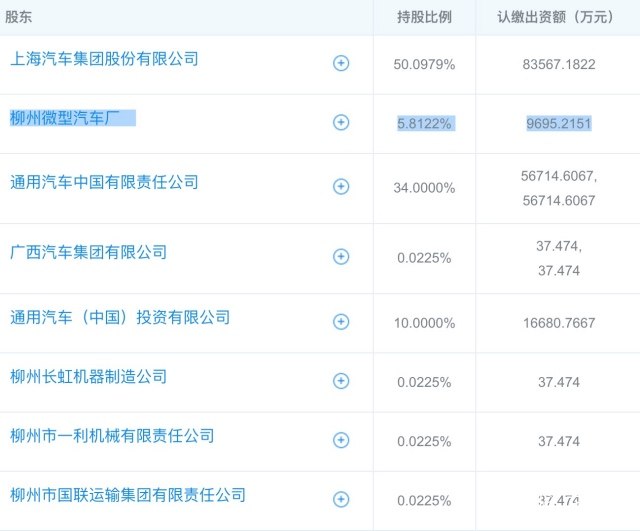Viewport: 640px width, 531px height.
Task: Go to 柳州长虹机器制造公司 page
Action: coord(88,376)
